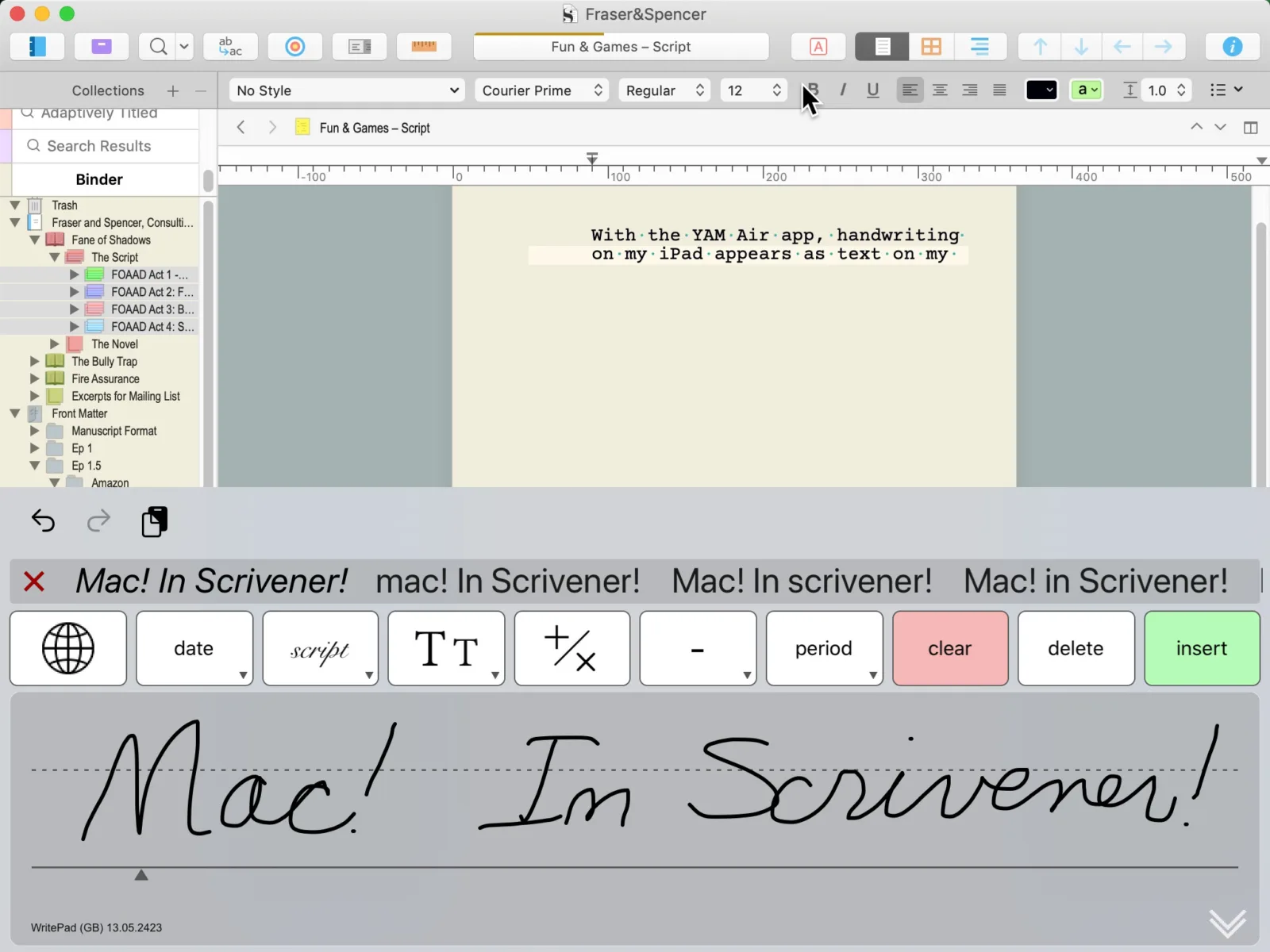The width and height of the screenshot is (1270, 952).
Task: Enable centered text alignment
Action: point(940,90)
